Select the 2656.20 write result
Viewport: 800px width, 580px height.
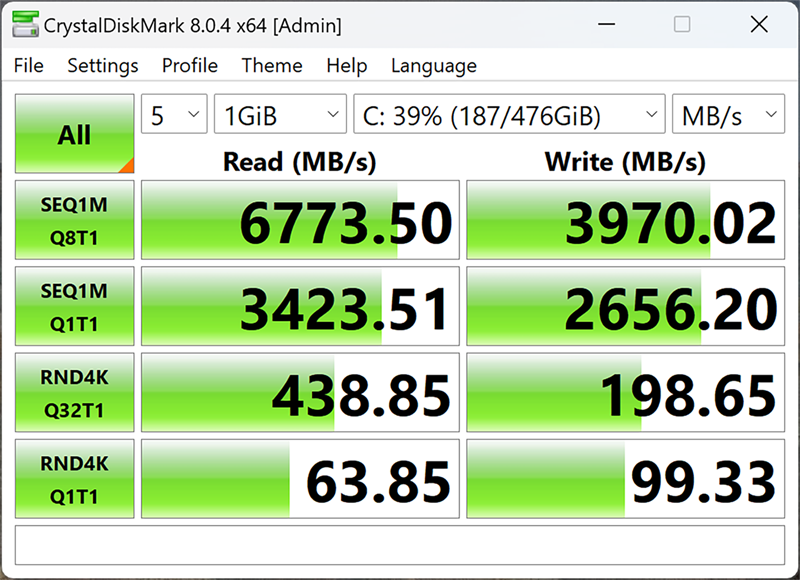(626, 306)
